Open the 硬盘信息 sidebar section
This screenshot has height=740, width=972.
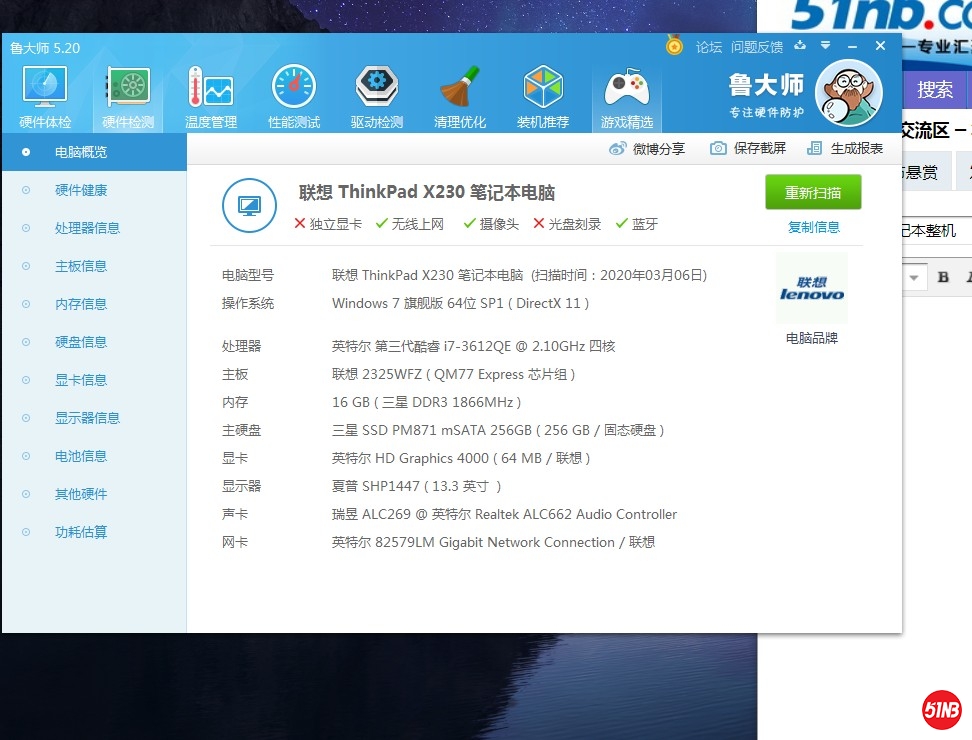click(x=81, y=342)
